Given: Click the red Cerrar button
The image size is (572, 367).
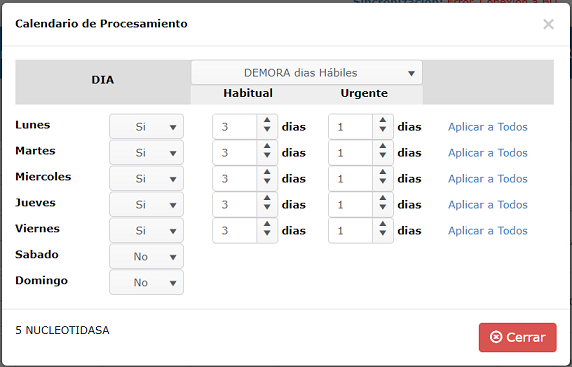Looking at the screenshot, I should click(518, 337).
